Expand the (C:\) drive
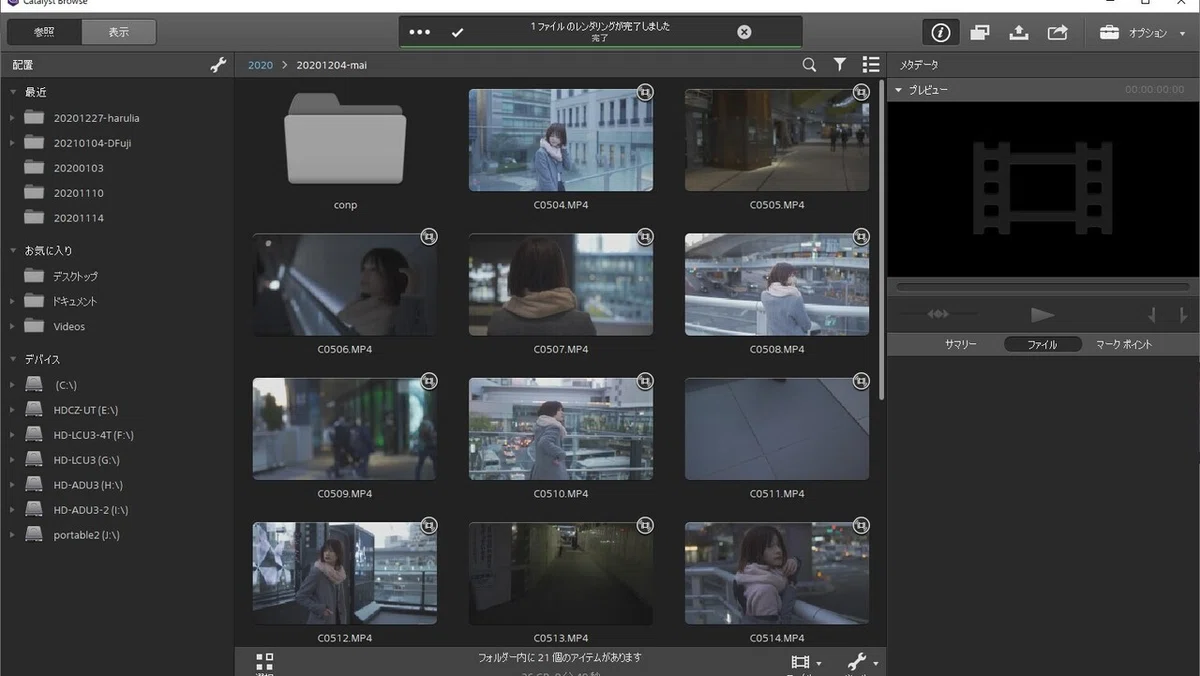 click(12, 384)
